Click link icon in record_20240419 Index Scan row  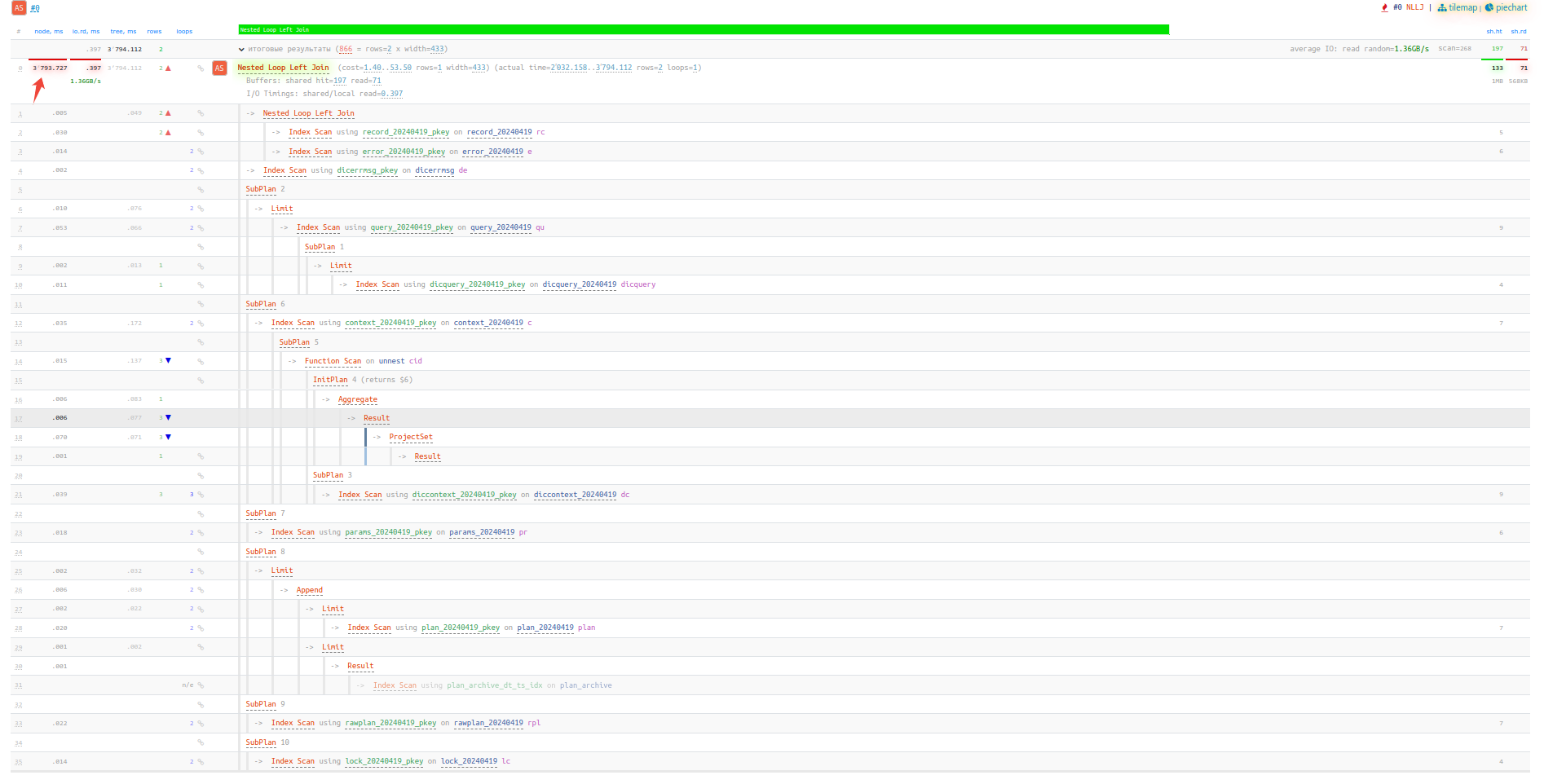click(x=201, y=133)
